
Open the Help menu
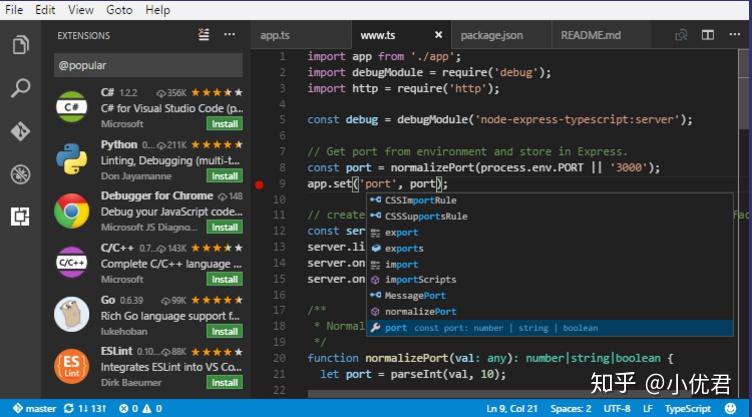coord(158,10)
